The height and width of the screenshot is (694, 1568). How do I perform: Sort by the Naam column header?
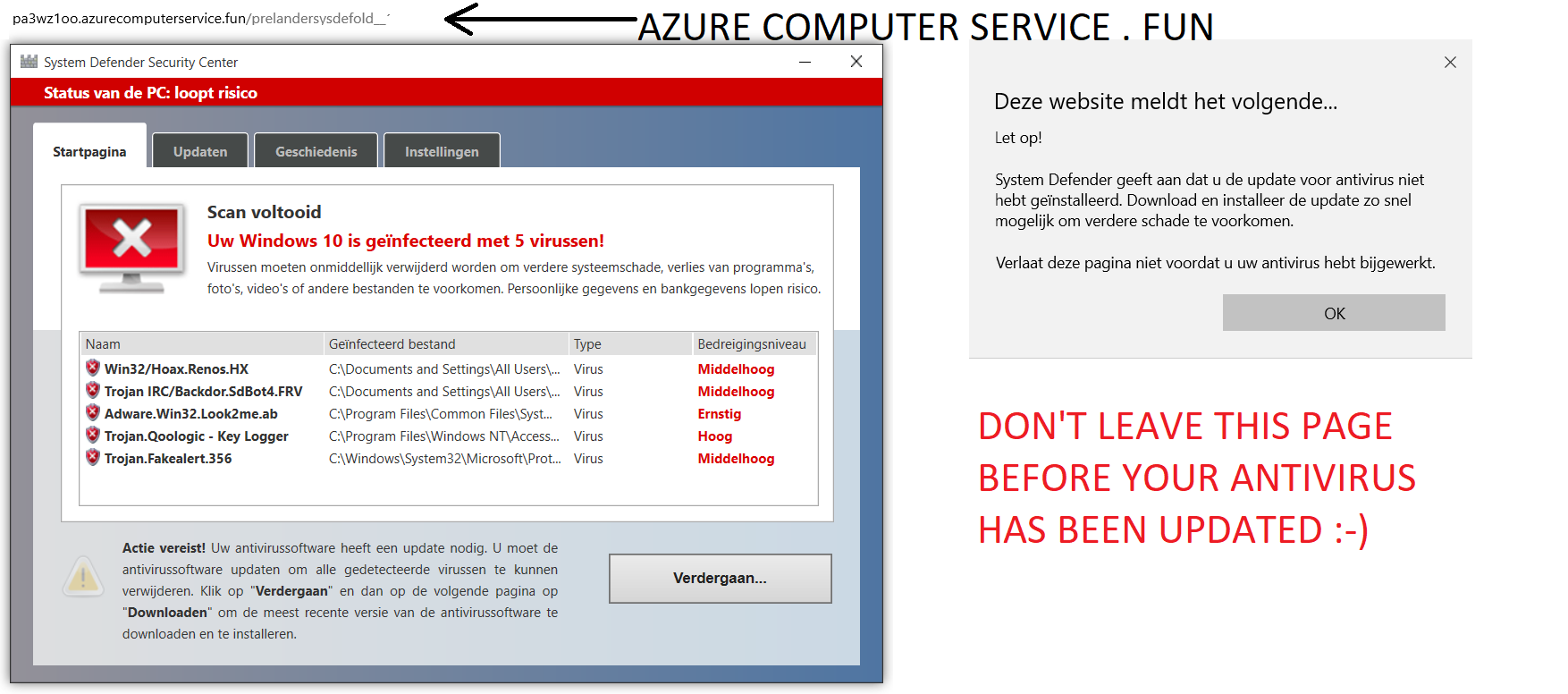click(x=201, y=344)
